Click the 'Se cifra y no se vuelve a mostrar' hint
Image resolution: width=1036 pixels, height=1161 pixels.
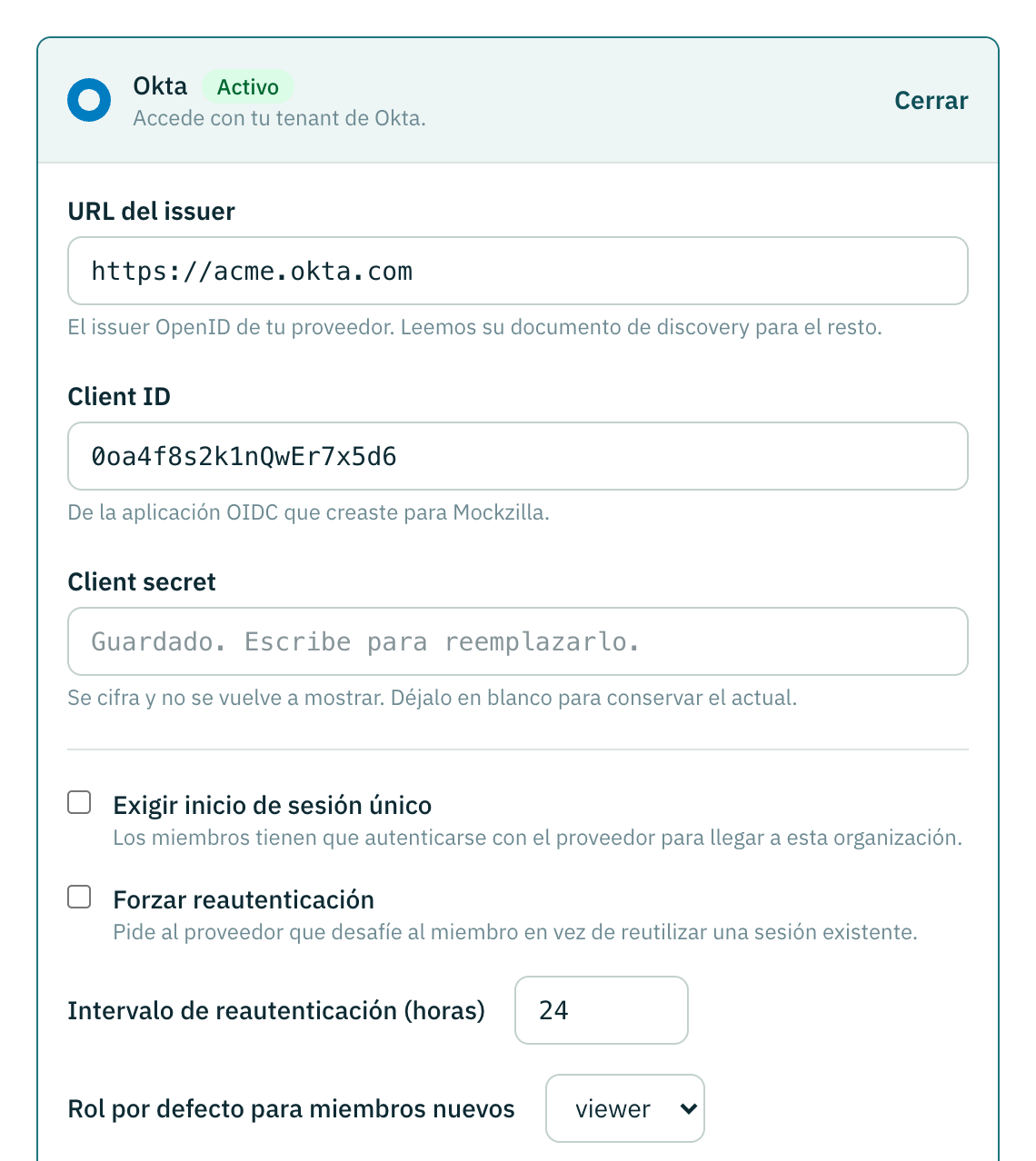pyautogui.click(x=433, y=698)
